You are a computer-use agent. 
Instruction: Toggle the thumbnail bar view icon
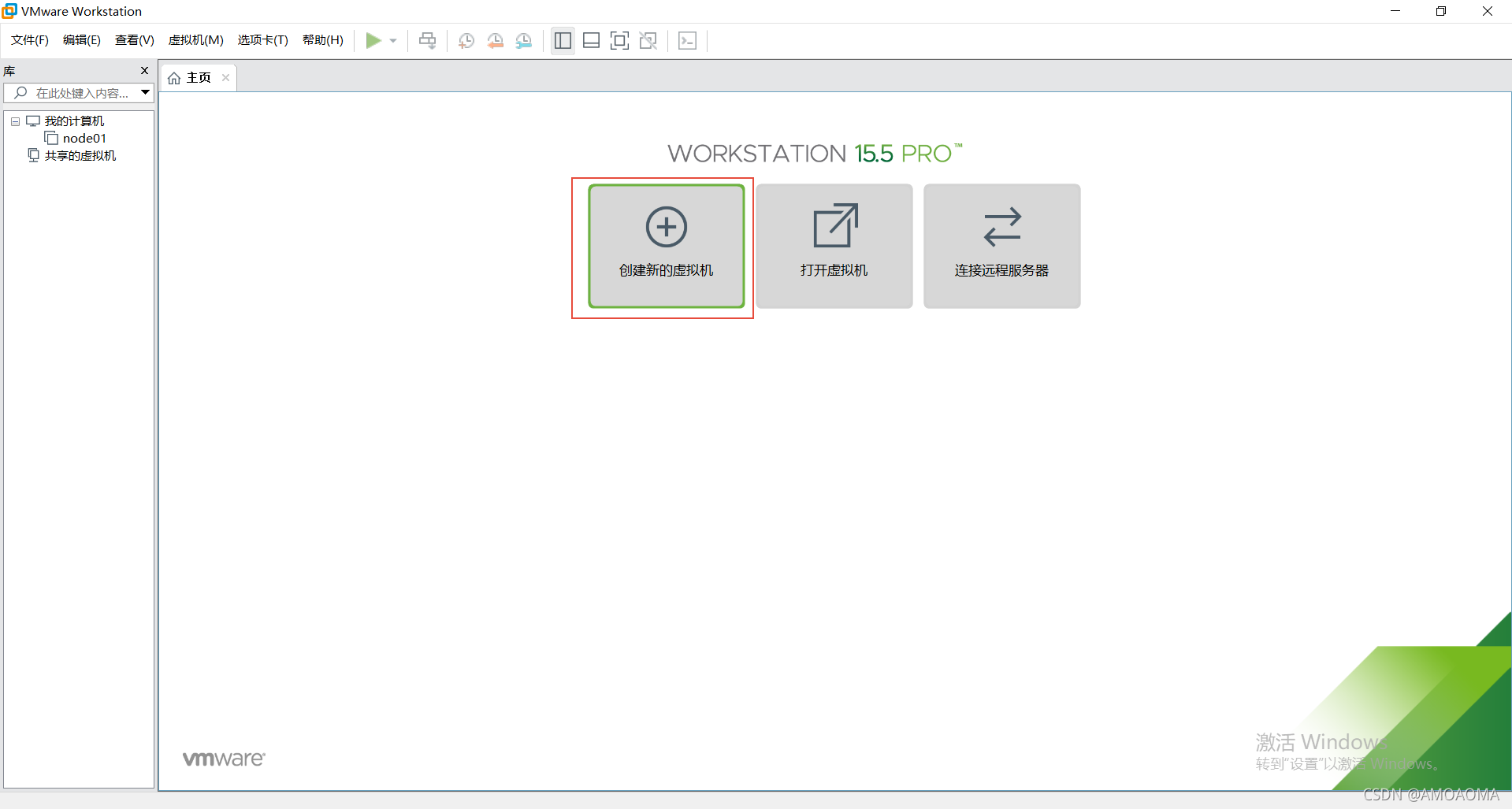591,41
